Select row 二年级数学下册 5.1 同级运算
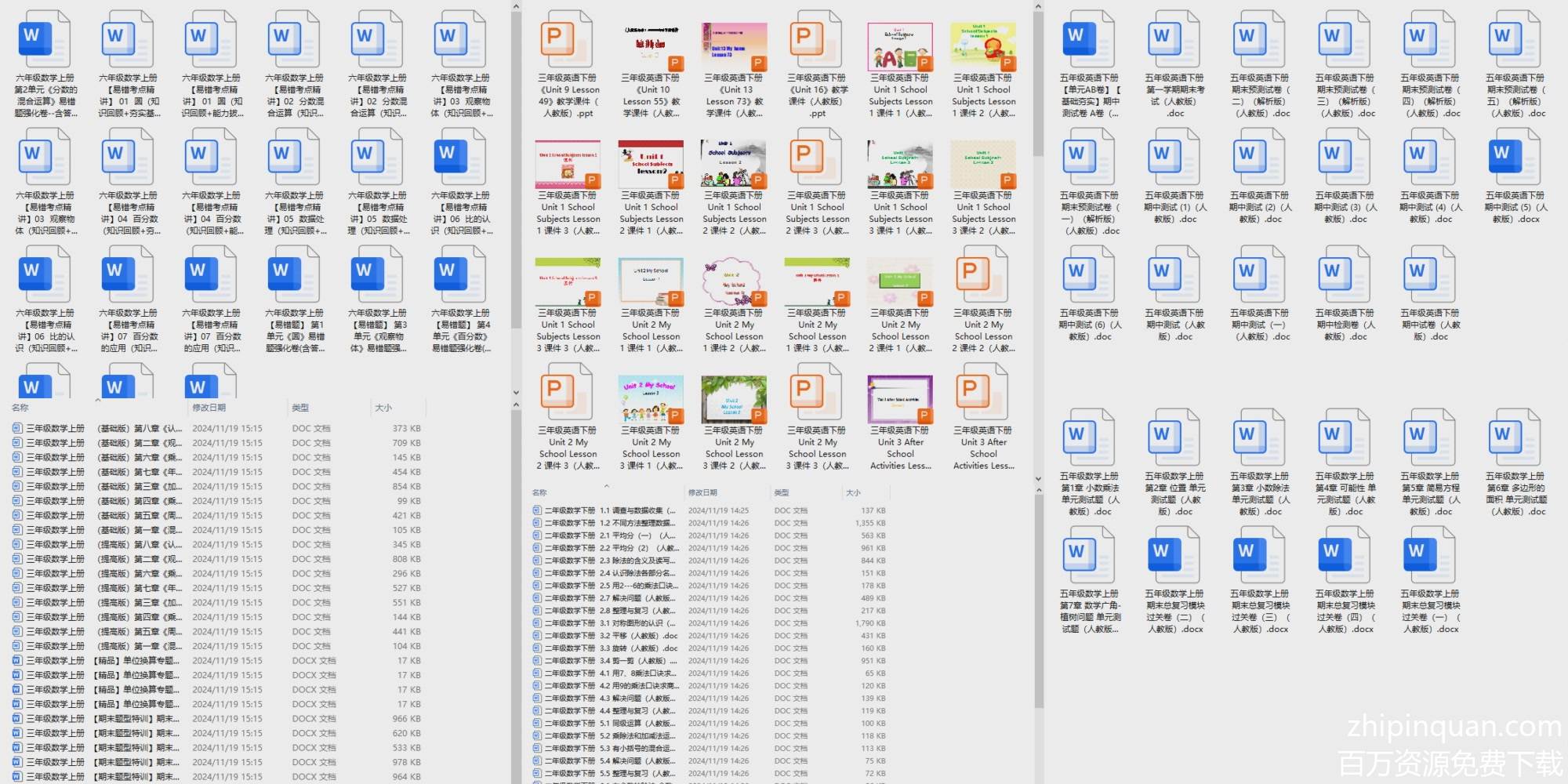Viewport: 1568px width, 784px height. [x=710, y=724]
